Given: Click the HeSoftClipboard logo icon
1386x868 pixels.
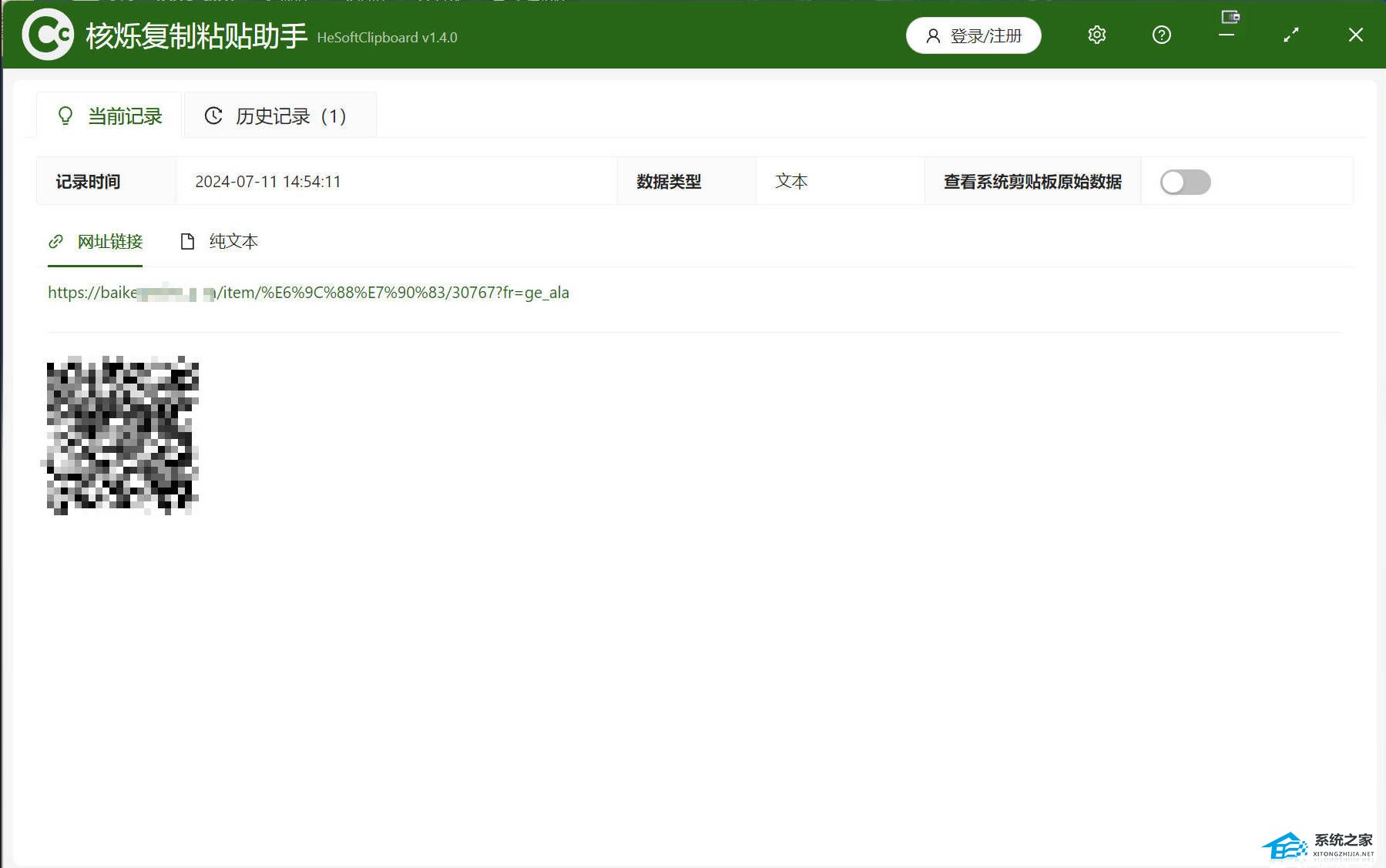Looking at the screenshot, I should pyautogui.click(x=47, y=35).
